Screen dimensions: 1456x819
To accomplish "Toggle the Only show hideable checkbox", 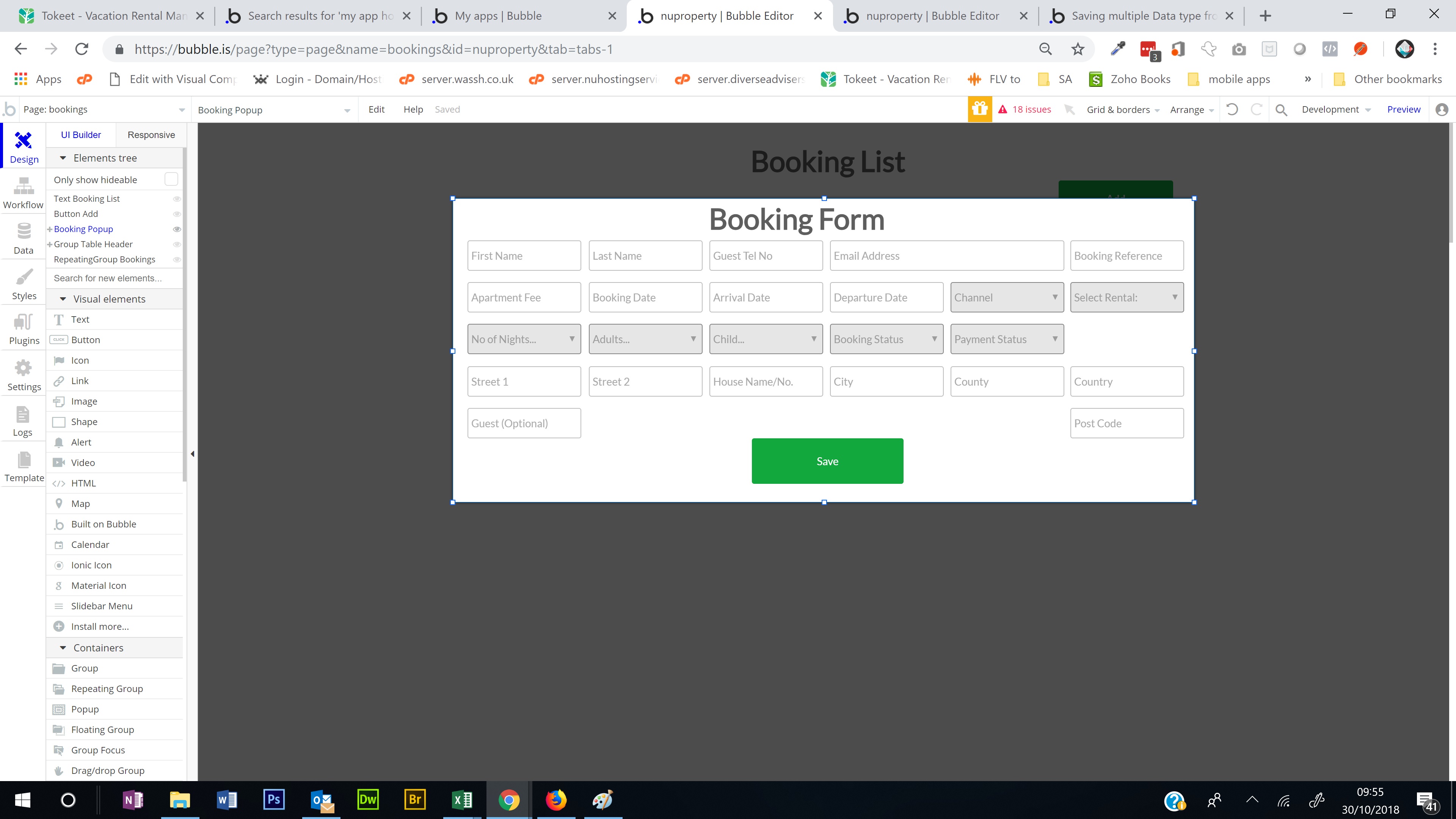I will [171, 179].
